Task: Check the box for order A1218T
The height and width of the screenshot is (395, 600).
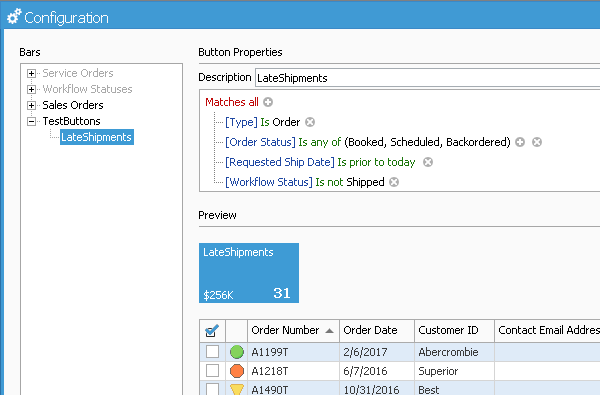Action: pos(212,371)
